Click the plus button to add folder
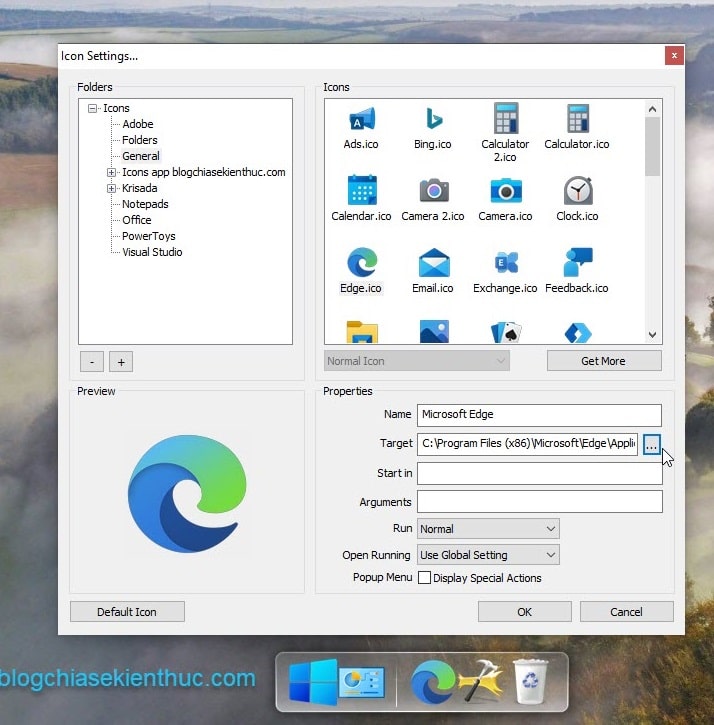The height and width of the screenshot is (725, 714). 121,362
